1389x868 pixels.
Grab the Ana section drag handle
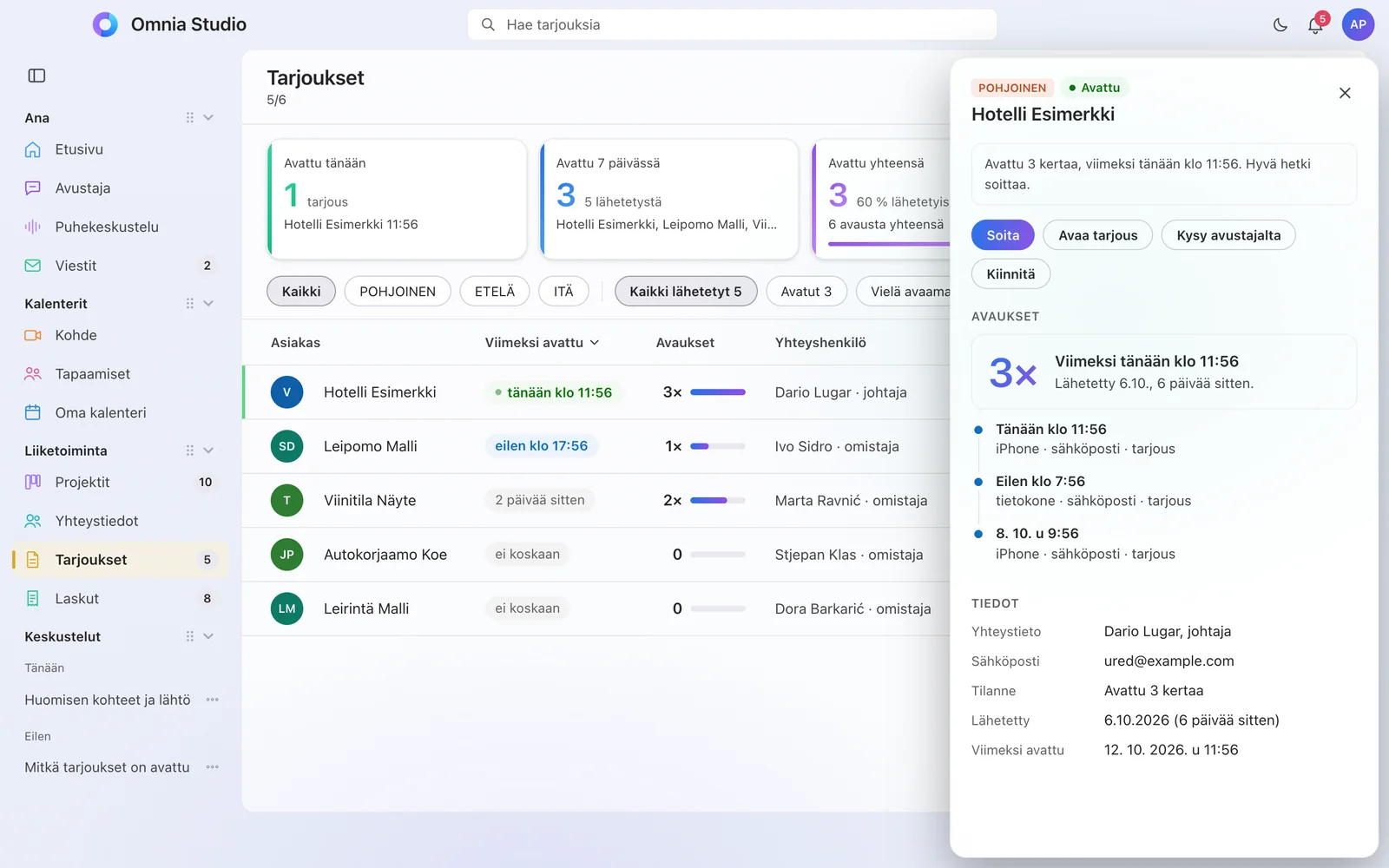point(189,117)
